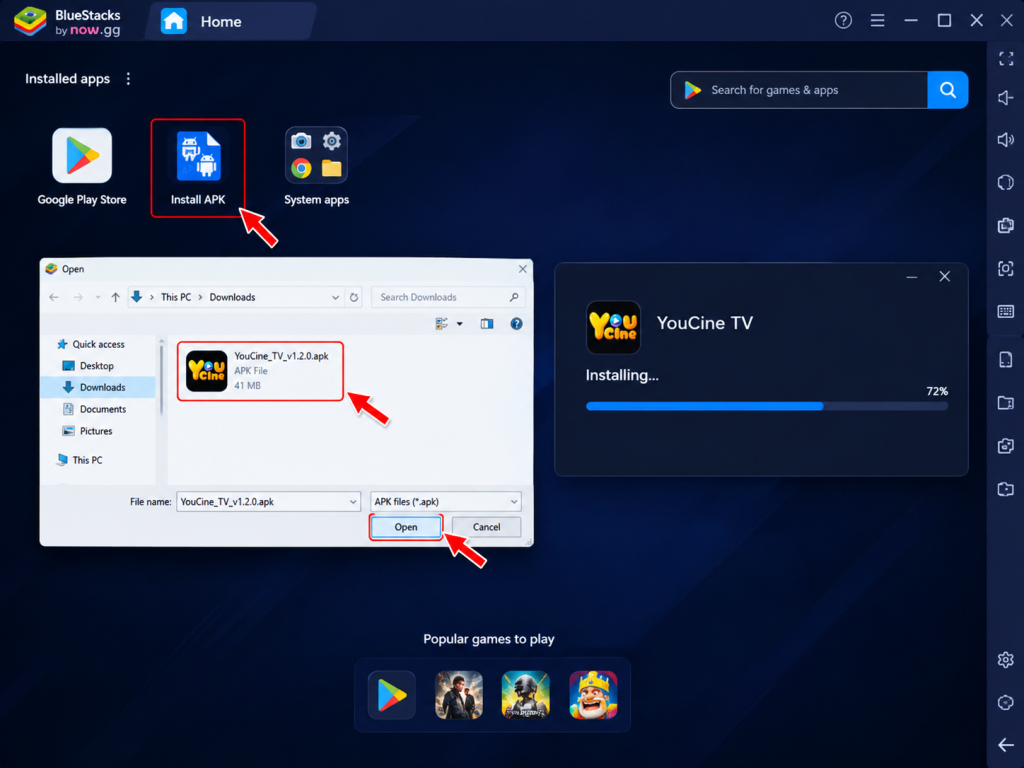Refresh the Downloads folder listing
This screenshot has height=768, width=1024.
(354, 297)
